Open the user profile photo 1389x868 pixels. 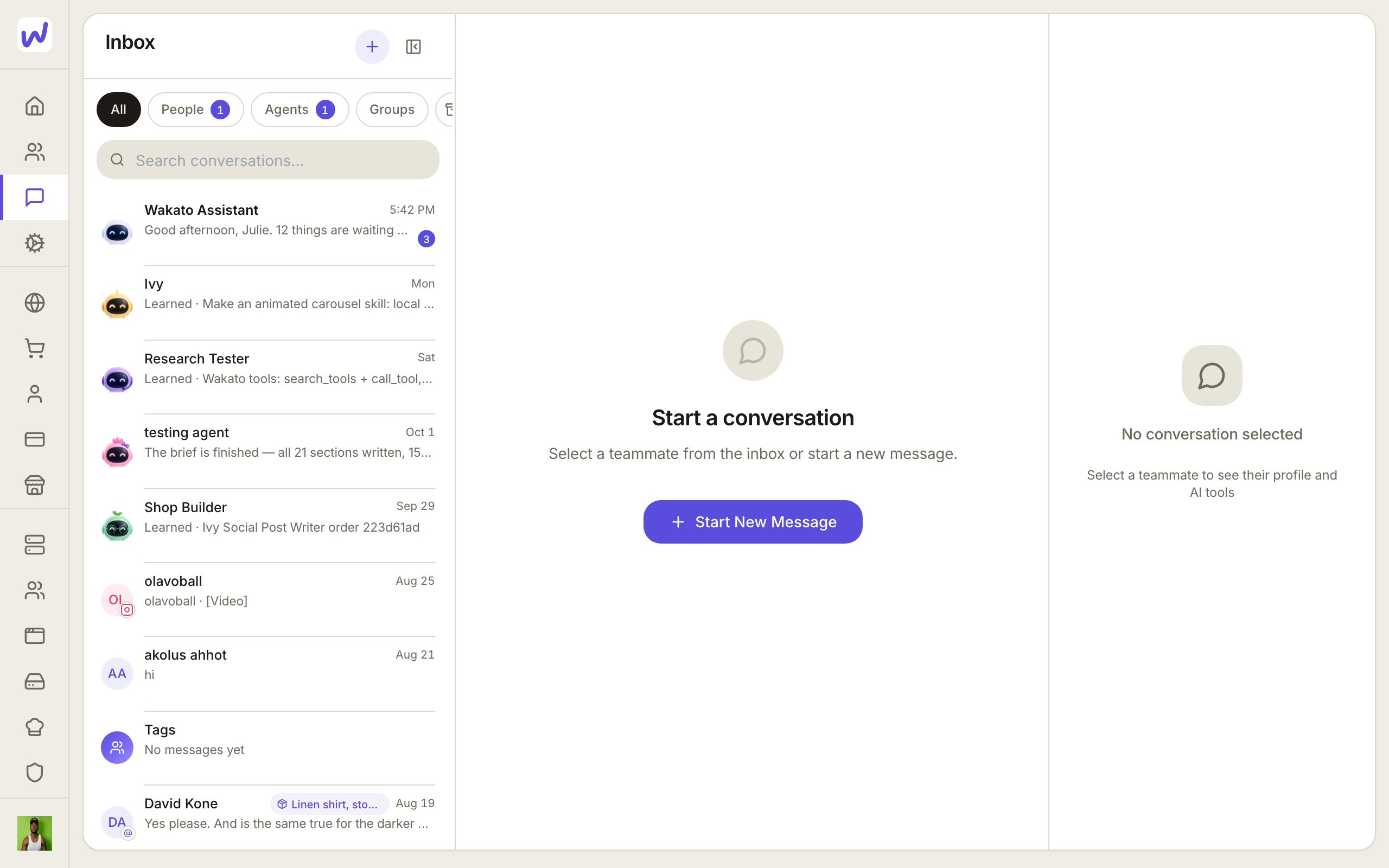[x=34, y=833]
